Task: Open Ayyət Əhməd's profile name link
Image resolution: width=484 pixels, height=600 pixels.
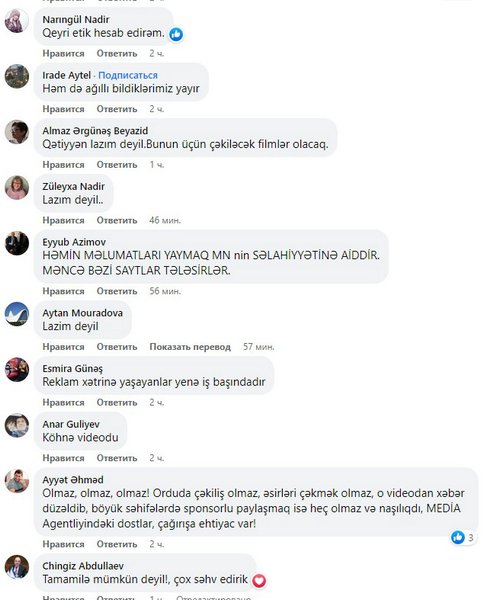Action: 73,480
